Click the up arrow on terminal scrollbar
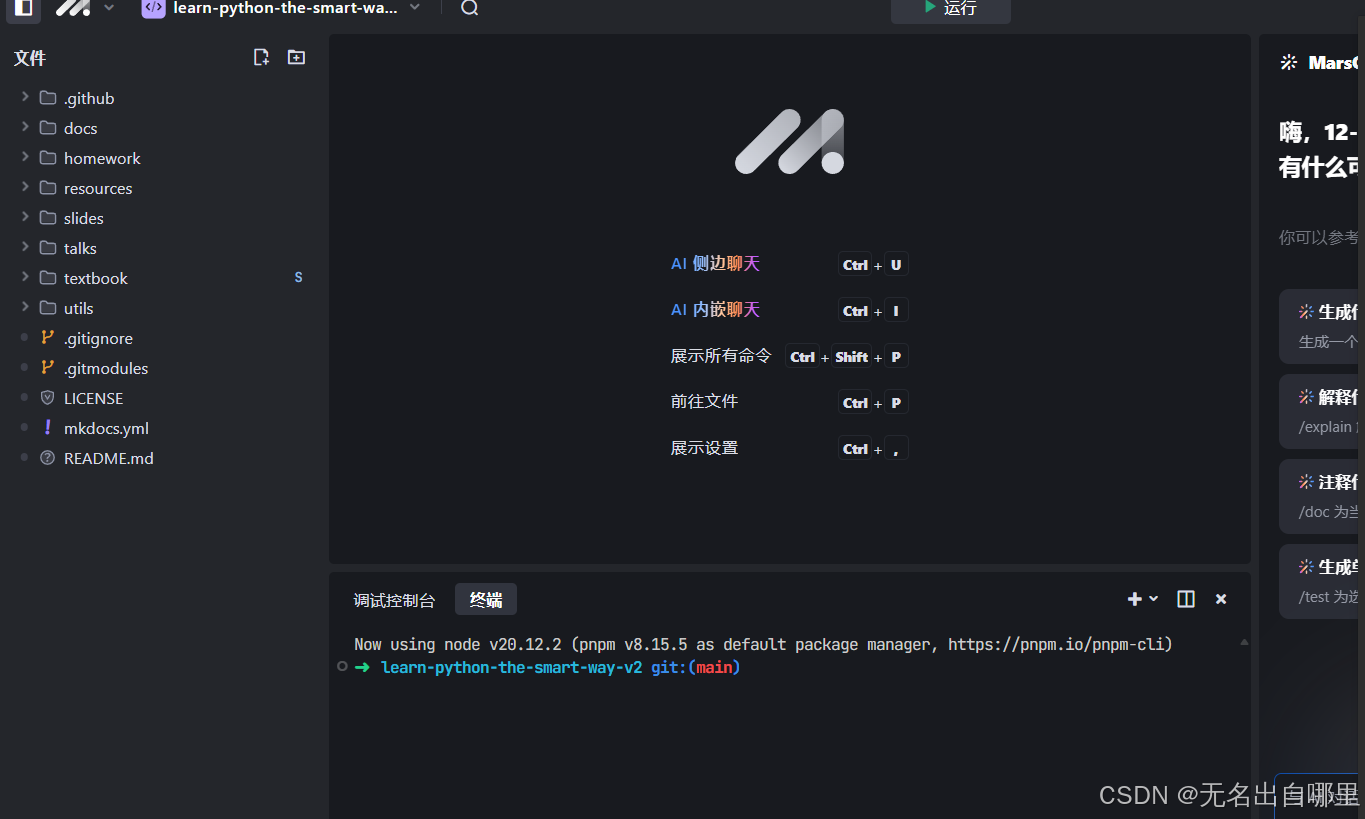1365x819 pixels. 1244,642
